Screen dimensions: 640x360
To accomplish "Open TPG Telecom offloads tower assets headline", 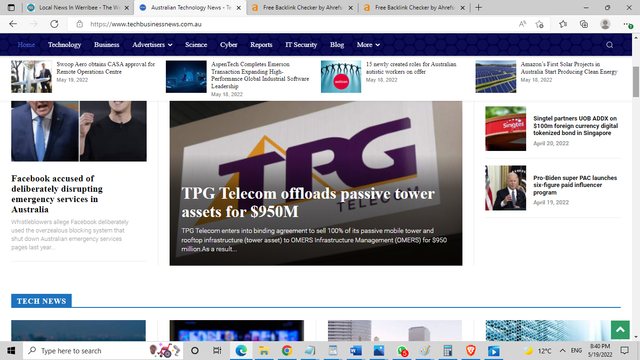I will [308, 202].
